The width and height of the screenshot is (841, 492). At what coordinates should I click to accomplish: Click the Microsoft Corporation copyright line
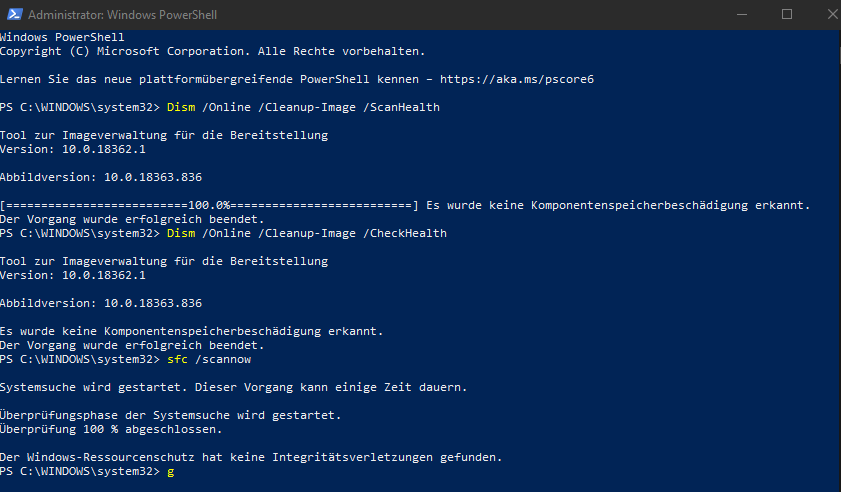point(213,50)
